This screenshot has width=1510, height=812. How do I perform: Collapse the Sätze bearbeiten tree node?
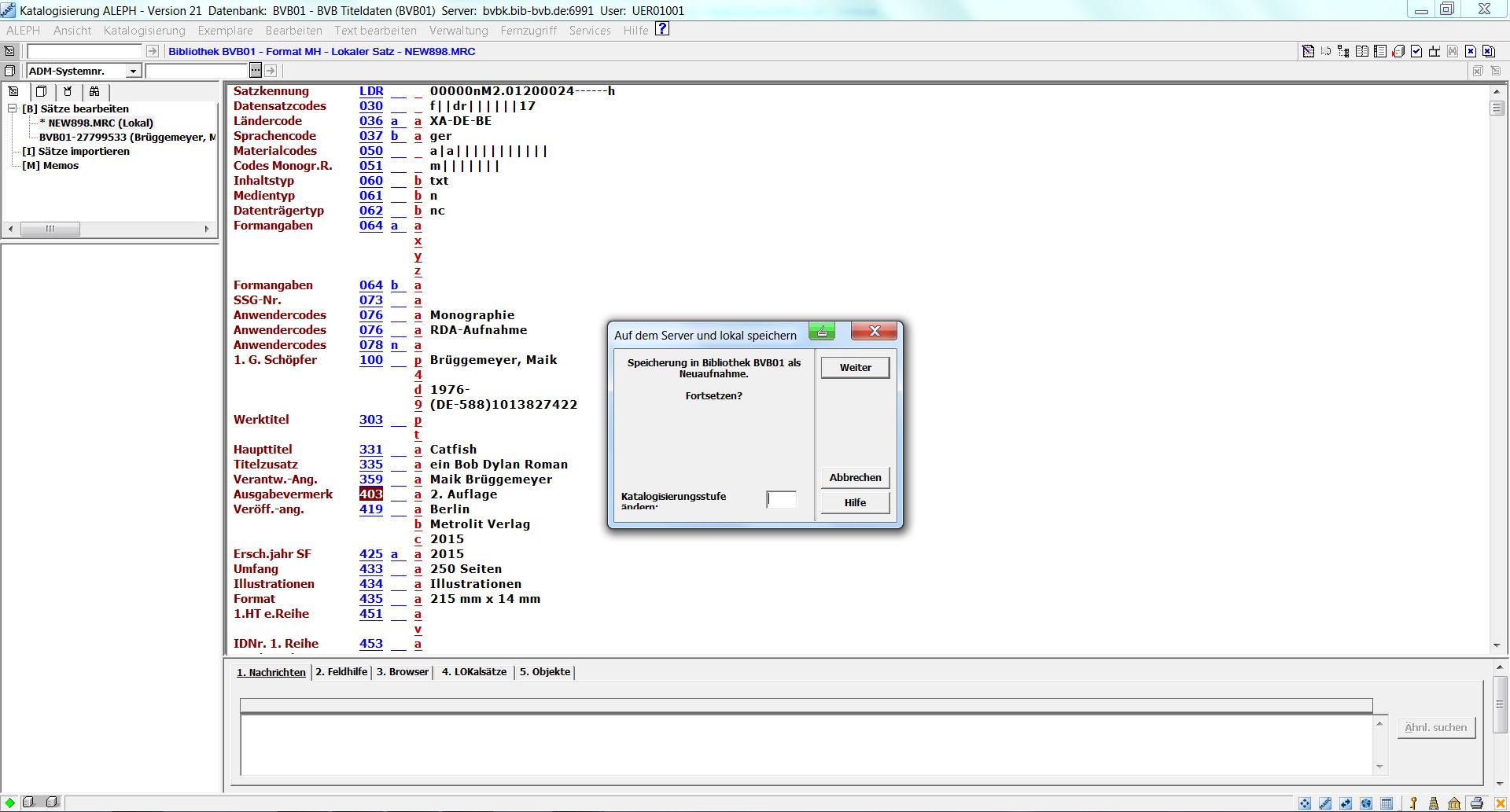tap(13, 108)
